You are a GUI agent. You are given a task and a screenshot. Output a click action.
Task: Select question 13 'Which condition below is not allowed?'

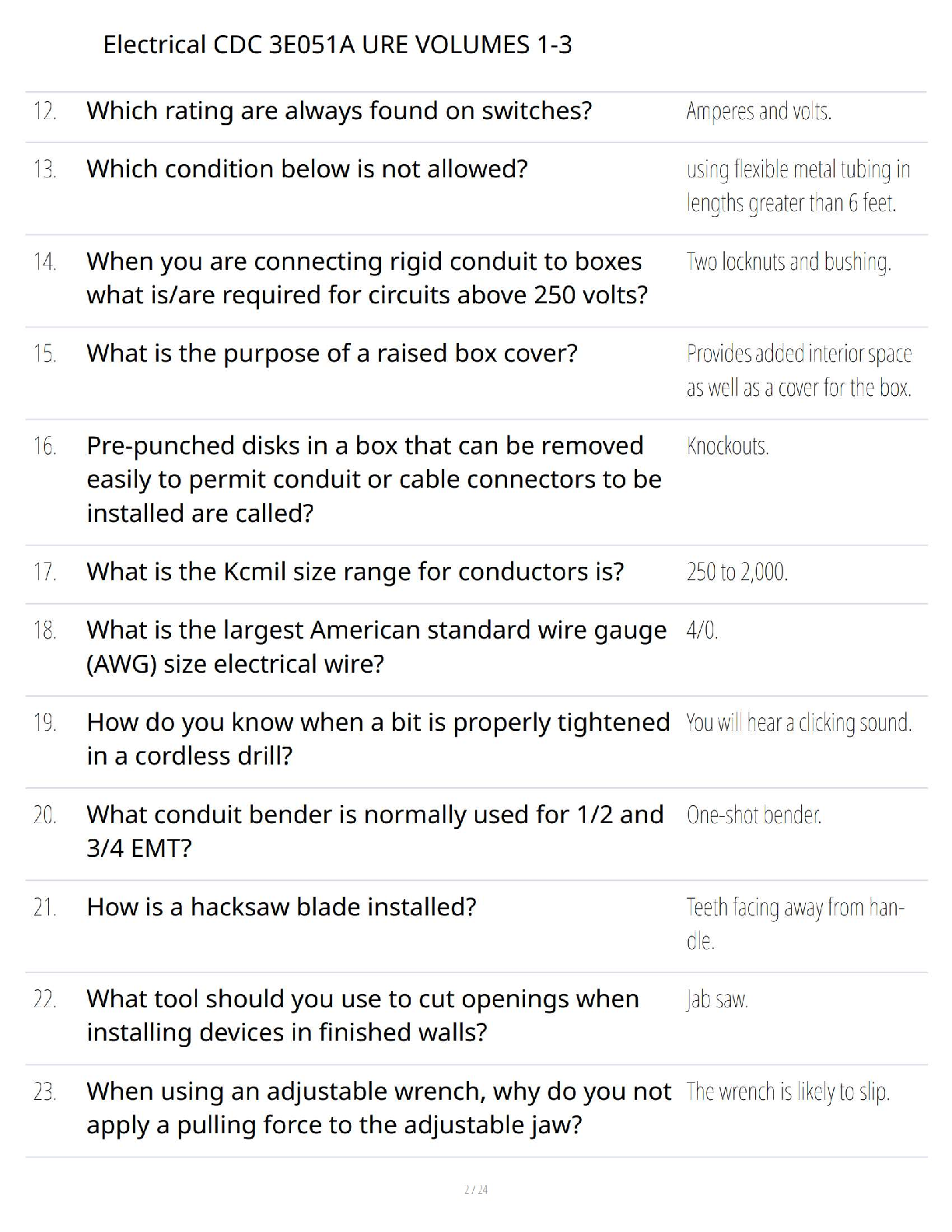307,169
